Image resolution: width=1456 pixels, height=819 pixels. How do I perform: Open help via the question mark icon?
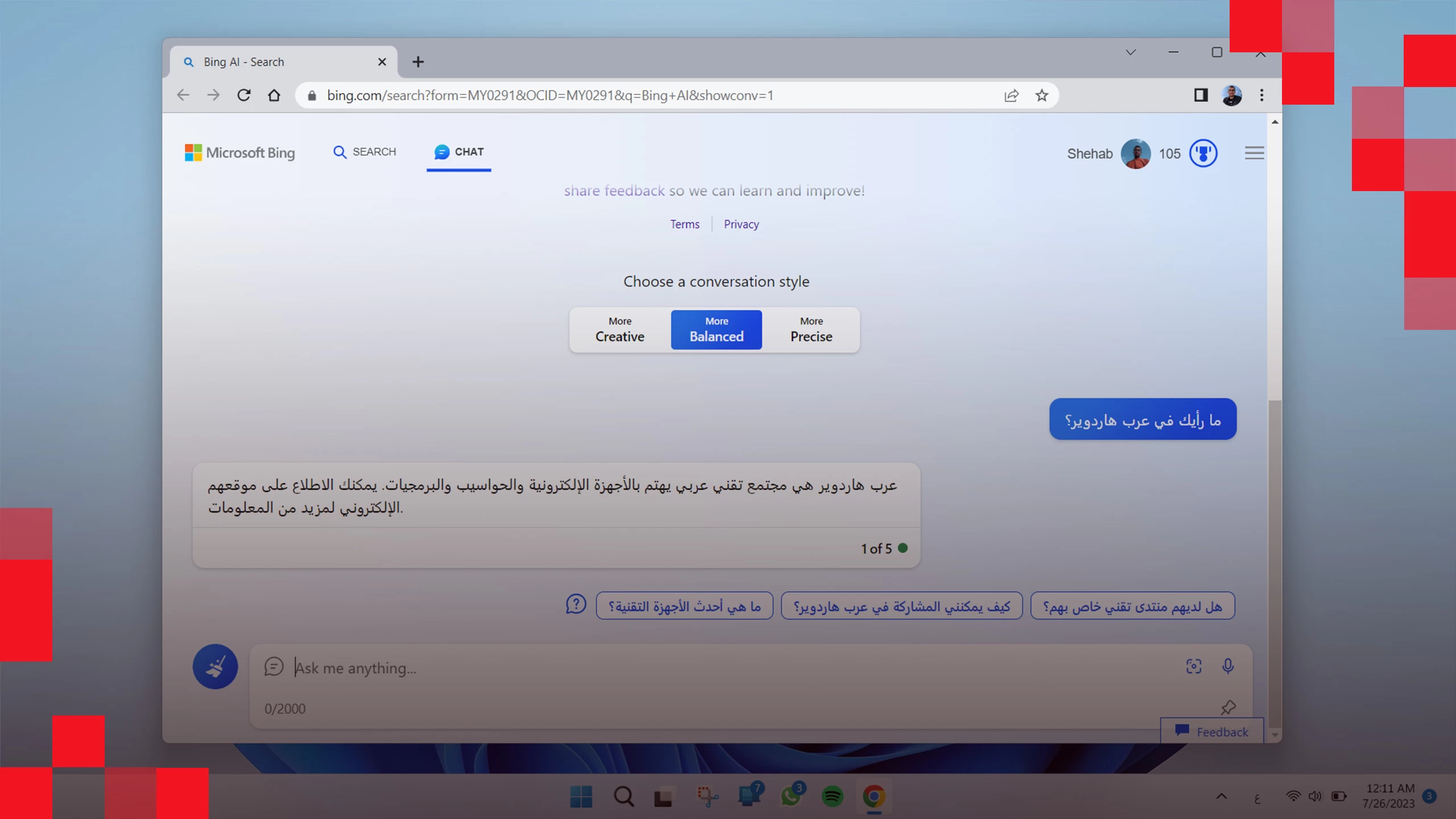click(x=577, y=605)
